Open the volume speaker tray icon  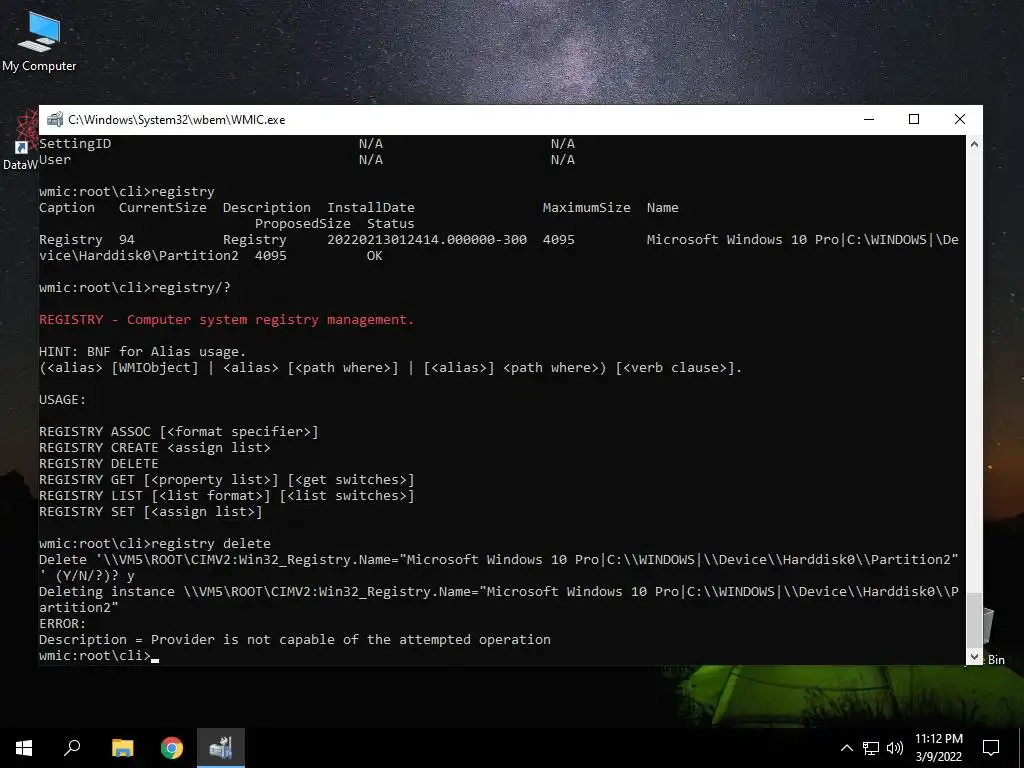coord(895,748)
